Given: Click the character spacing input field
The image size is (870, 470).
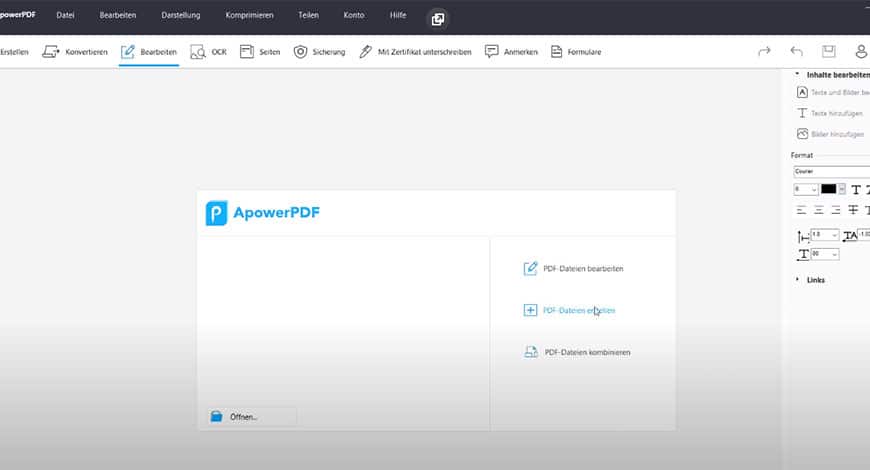Looking at the screenshot, I should click(864, 235).
